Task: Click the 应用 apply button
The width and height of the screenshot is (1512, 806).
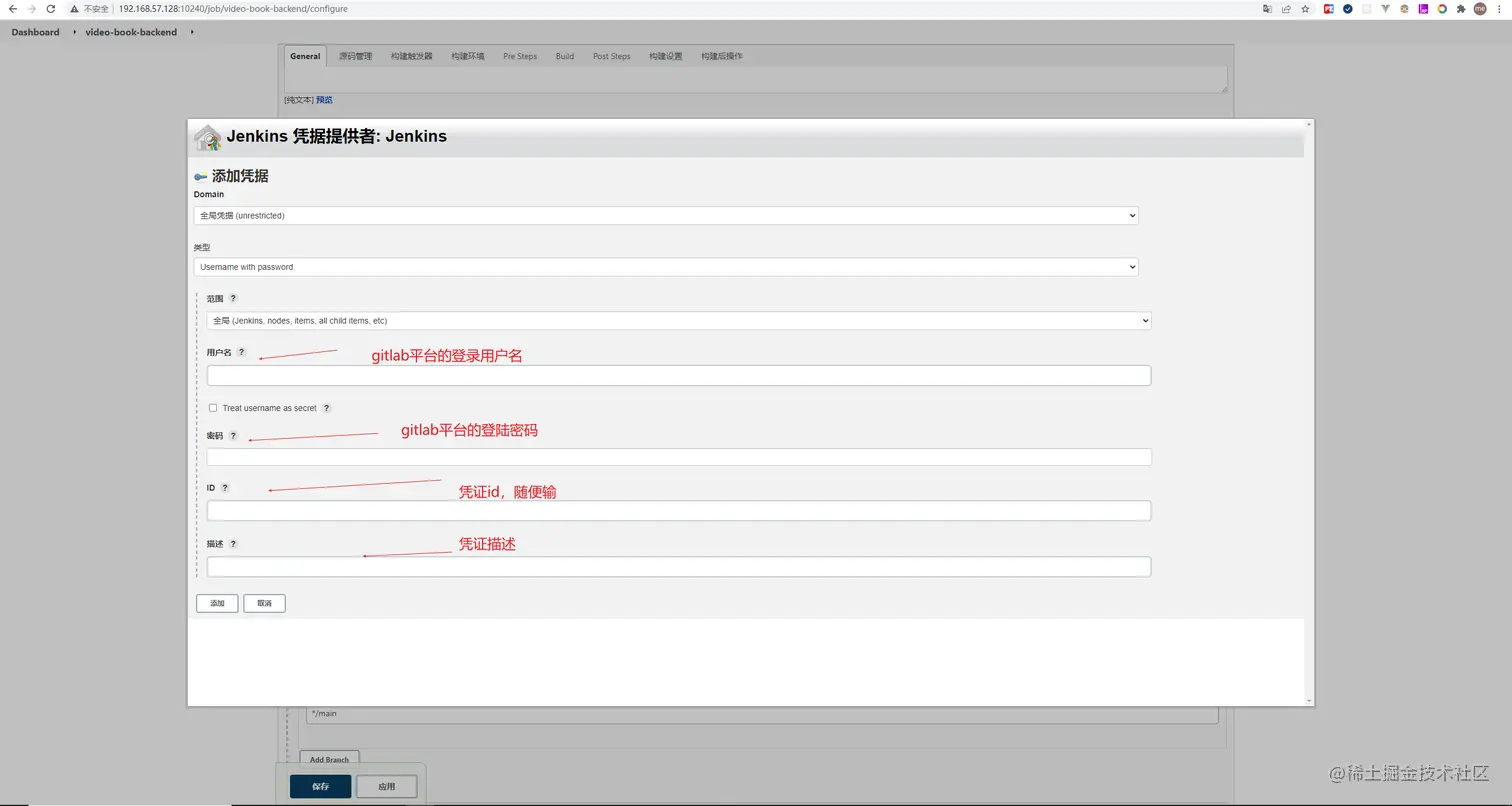Action: point(386,786)
